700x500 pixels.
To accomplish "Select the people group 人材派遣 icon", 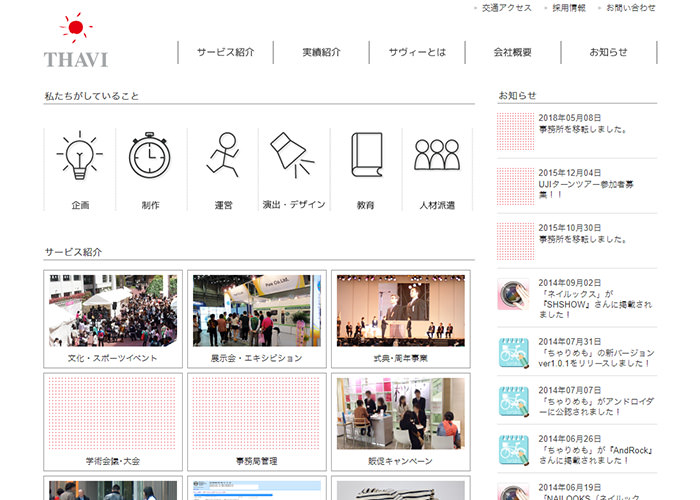I will point(437,154).
